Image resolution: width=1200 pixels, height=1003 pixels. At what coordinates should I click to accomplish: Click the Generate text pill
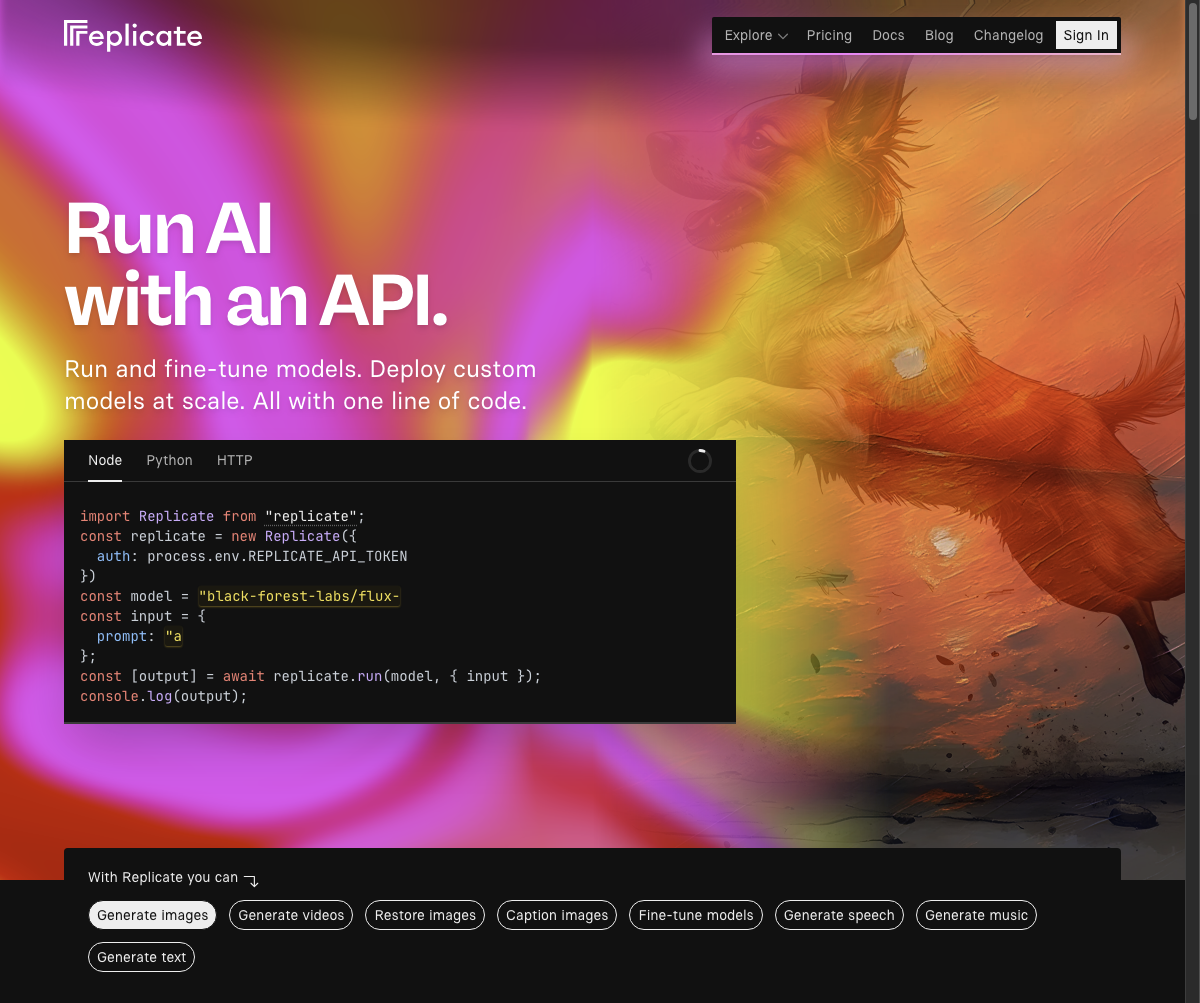141,957
